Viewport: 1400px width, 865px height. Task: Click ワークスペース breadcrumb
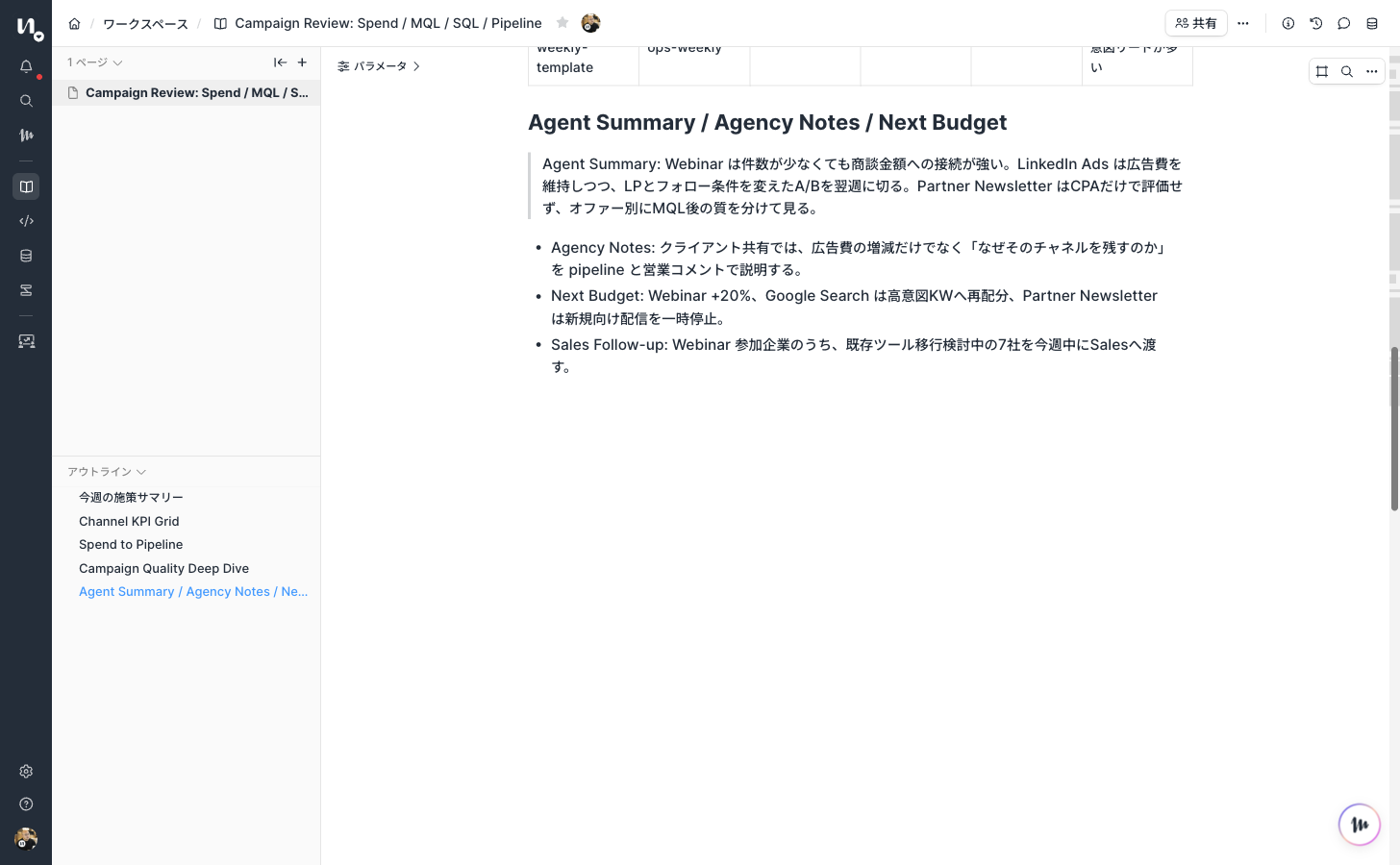click(x=145, y=23)
